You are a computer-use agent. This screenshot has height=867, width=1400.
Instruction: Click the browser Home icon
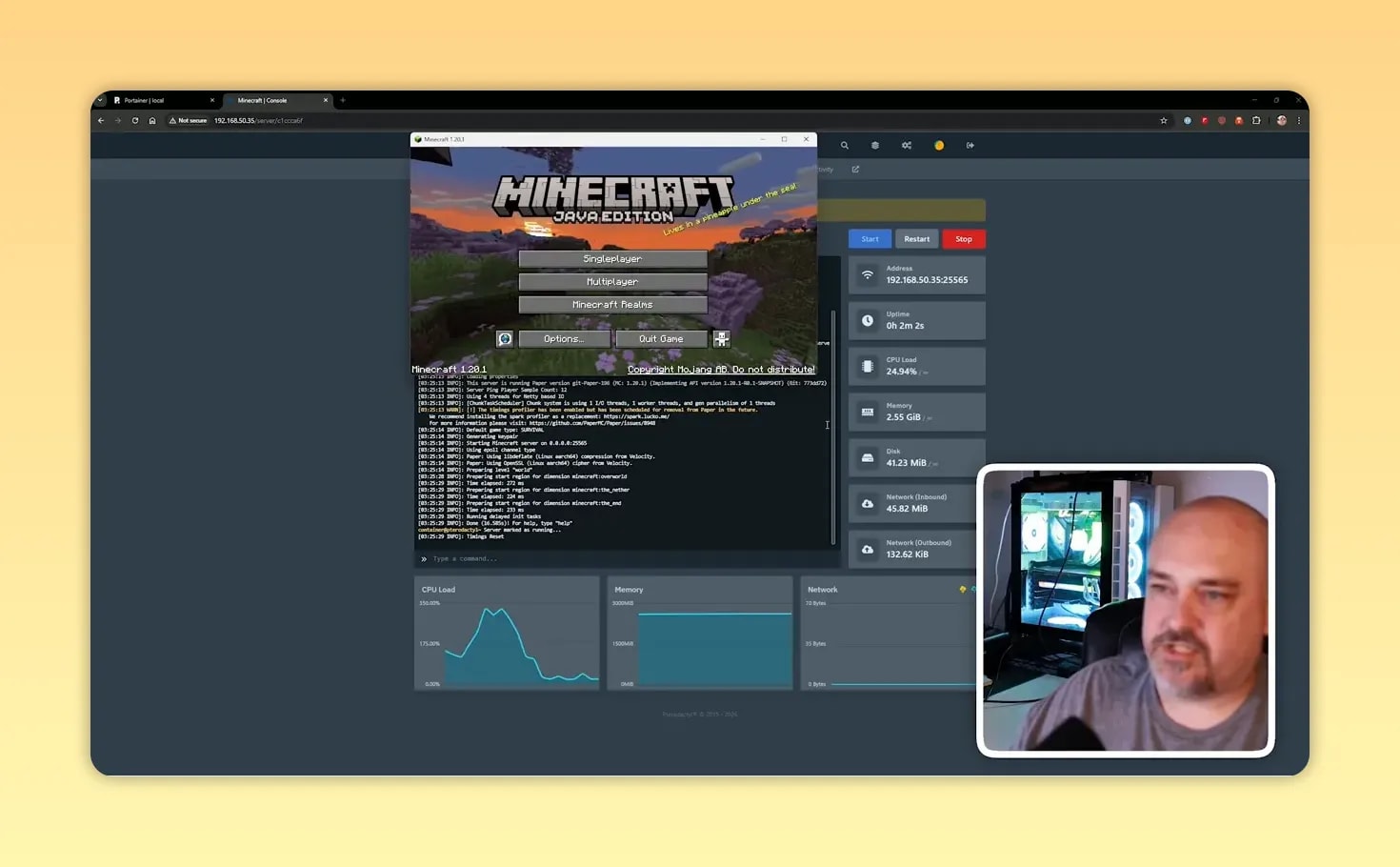(x=152, y=121)
